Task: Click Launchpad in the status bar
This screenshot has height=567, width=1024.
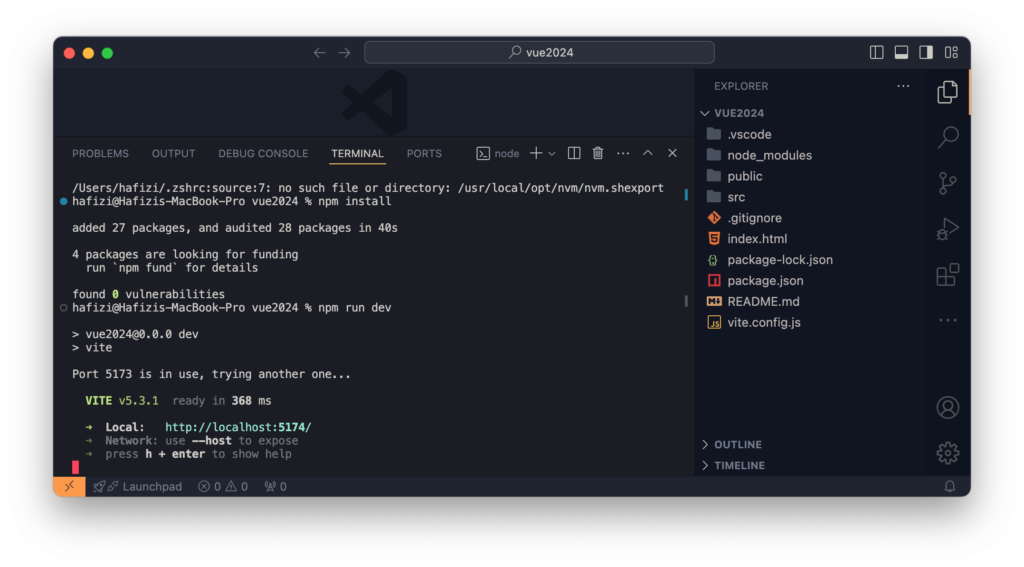Action: [138, 487]
